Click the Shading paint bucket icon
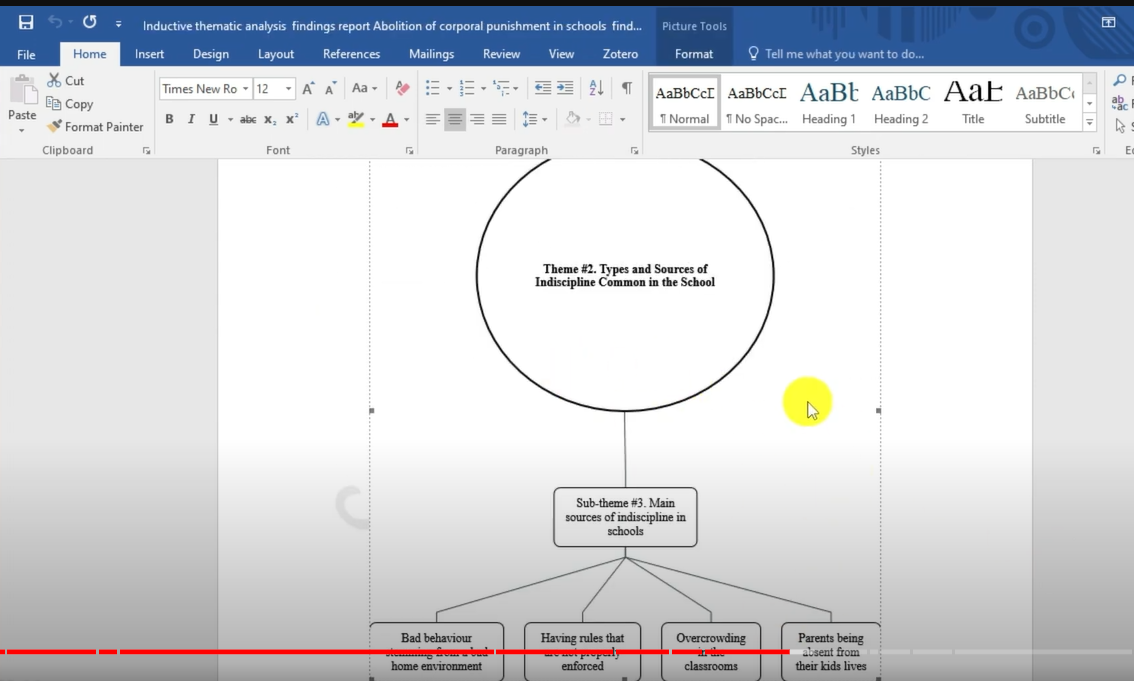This screenshot has height=681, width=1134. (x=573, y=119)
